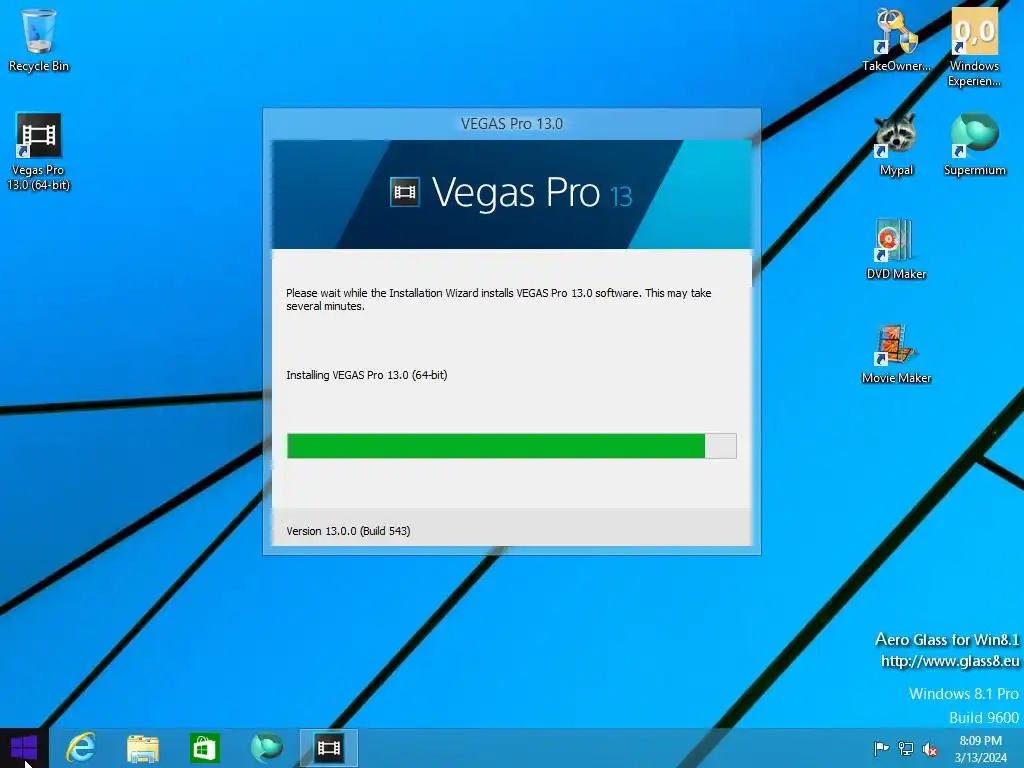Click the 'Please wait while the Installation Wizard' message
This screenshot has height=768, width=1024.
click(x=498, y=299)
